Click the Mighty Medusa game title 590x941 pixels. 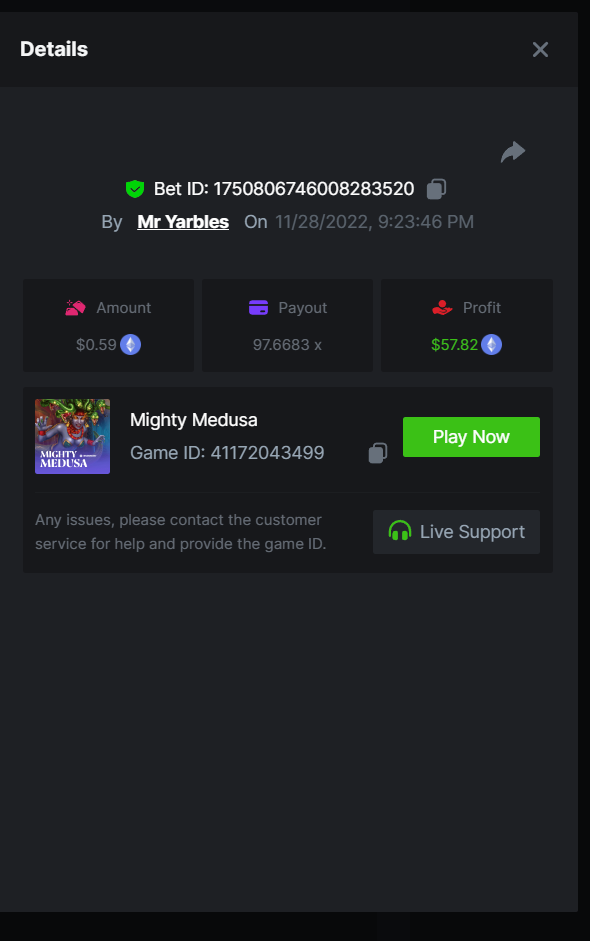(x=194, y=420)
